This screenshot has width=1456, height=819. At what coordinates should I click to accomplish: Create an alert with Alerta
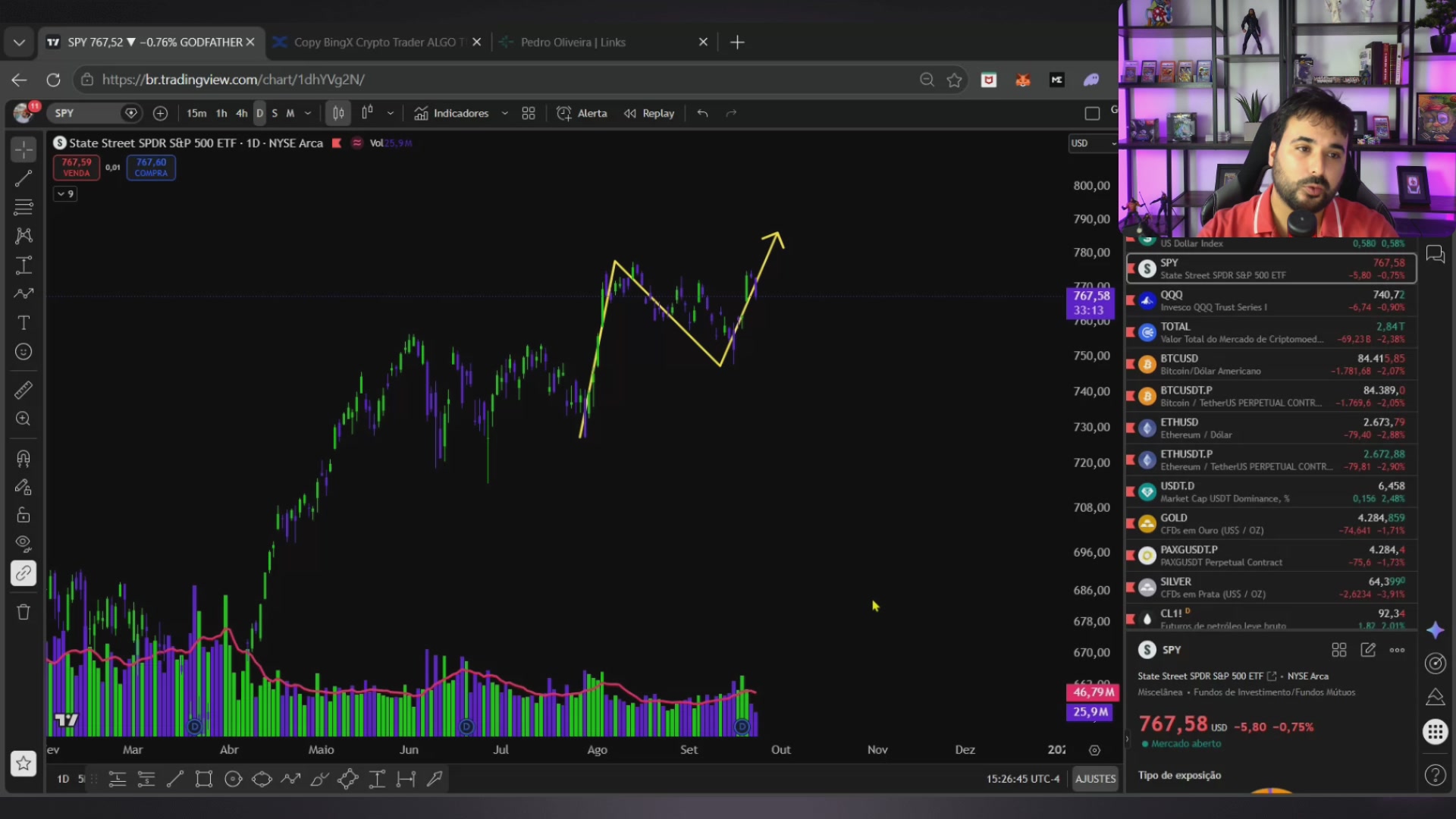click(582, 113)
